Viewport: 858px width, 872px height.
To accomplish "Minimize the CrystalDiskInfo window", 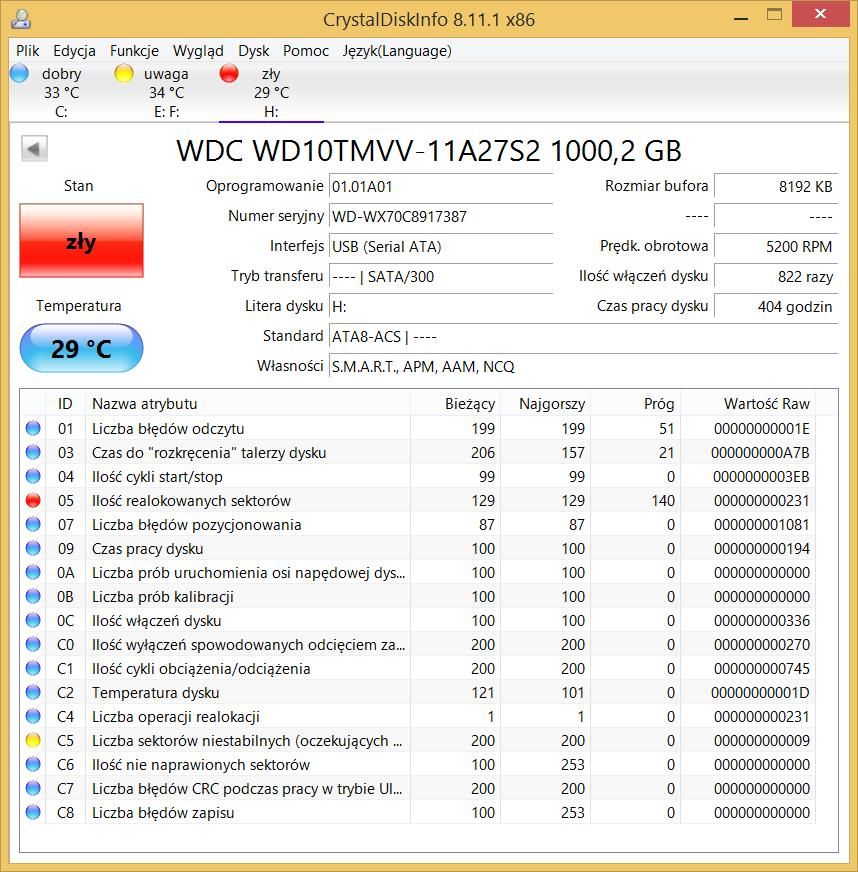I will (x=741, y=18).
